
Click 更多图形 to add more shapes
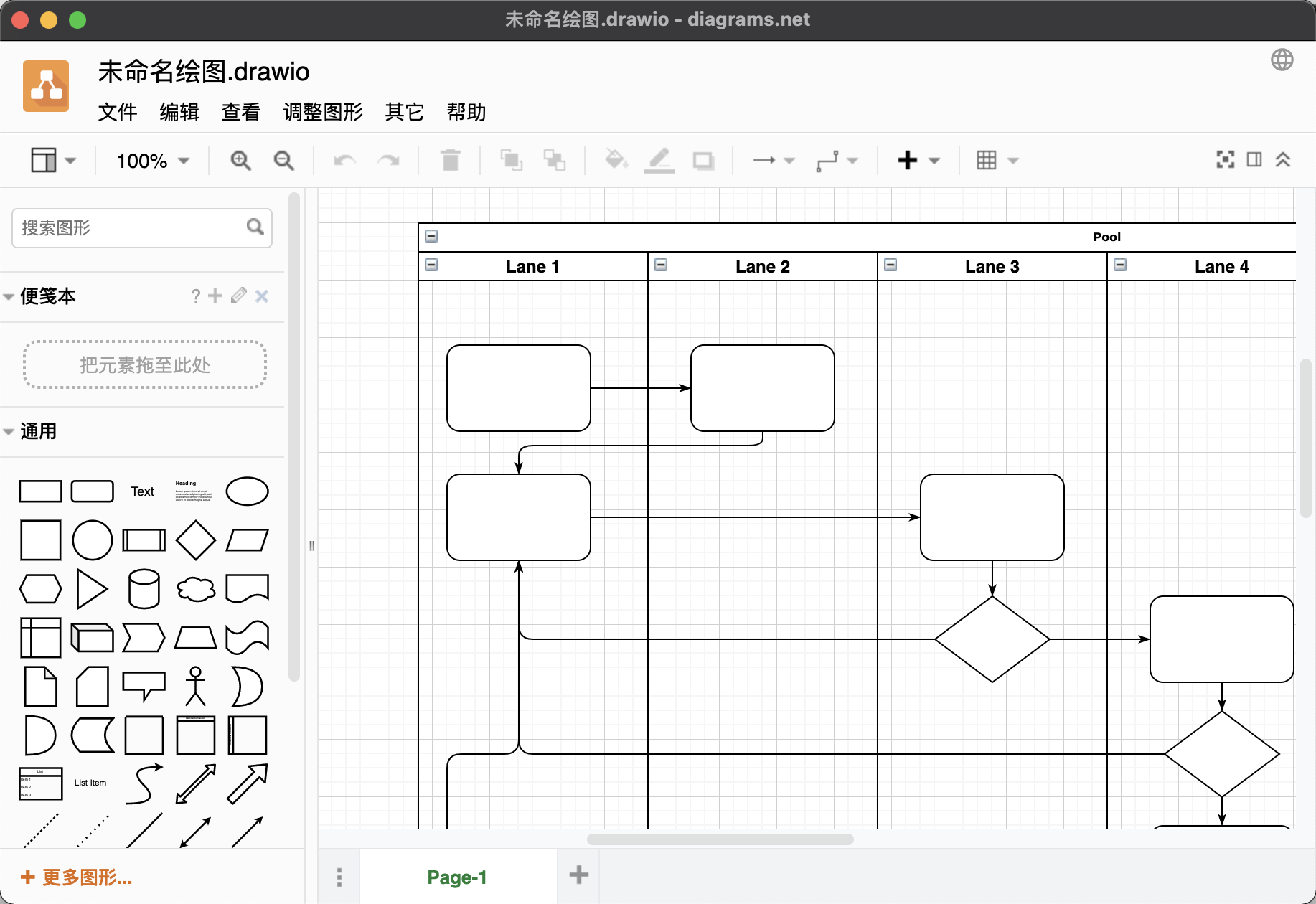(77, 877)
